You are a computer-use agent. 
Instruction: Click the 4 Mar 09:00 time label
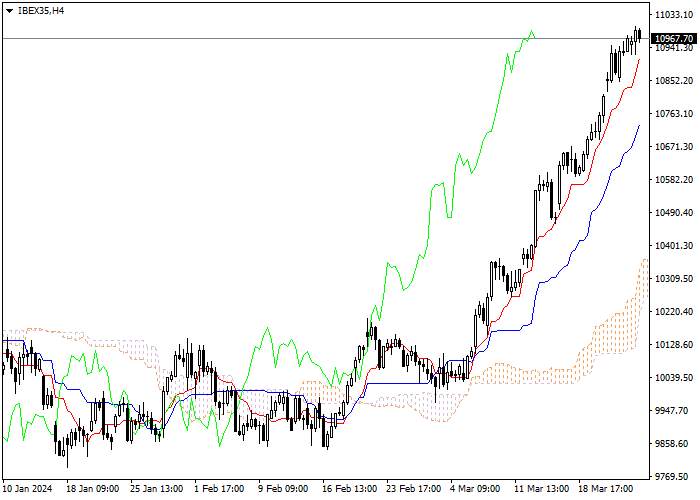tap(475, 489)
